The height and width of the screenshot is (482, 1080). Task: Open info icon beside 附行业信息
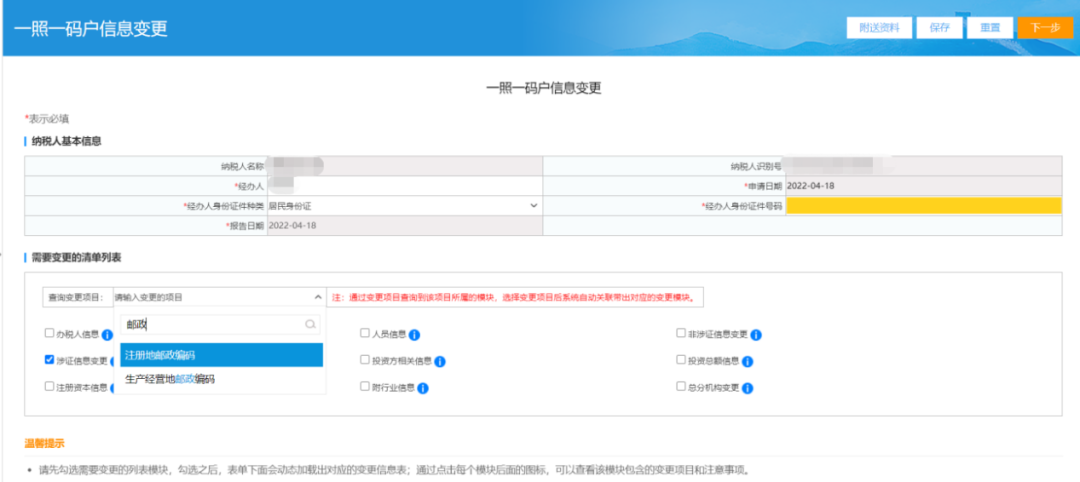(x=423, y=388)
